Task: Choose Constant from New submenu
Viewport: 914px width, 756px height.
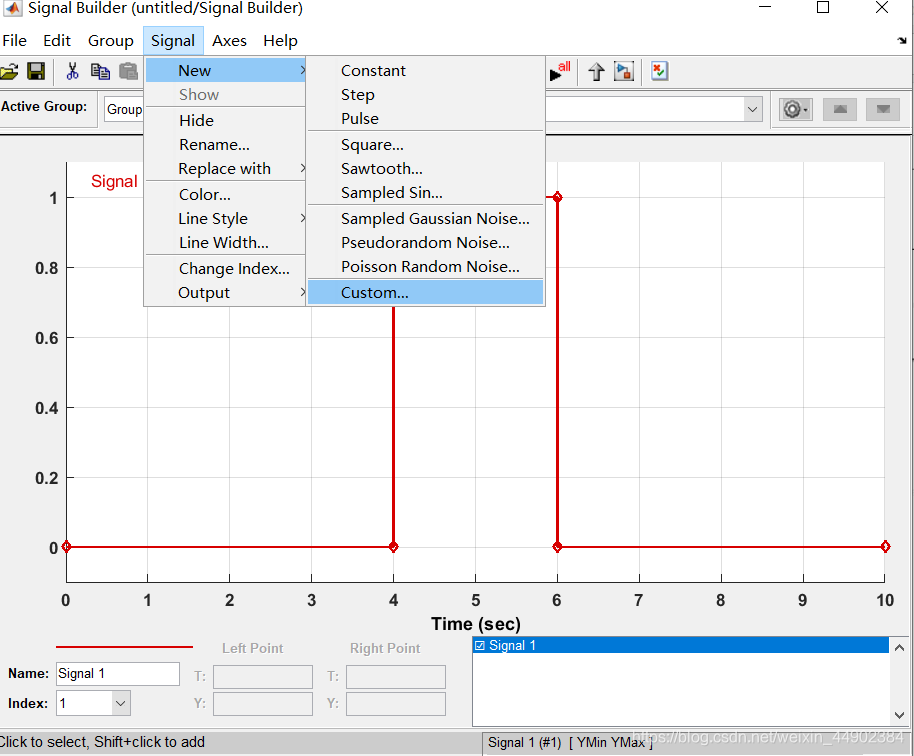Action: [x=426, y=71]
